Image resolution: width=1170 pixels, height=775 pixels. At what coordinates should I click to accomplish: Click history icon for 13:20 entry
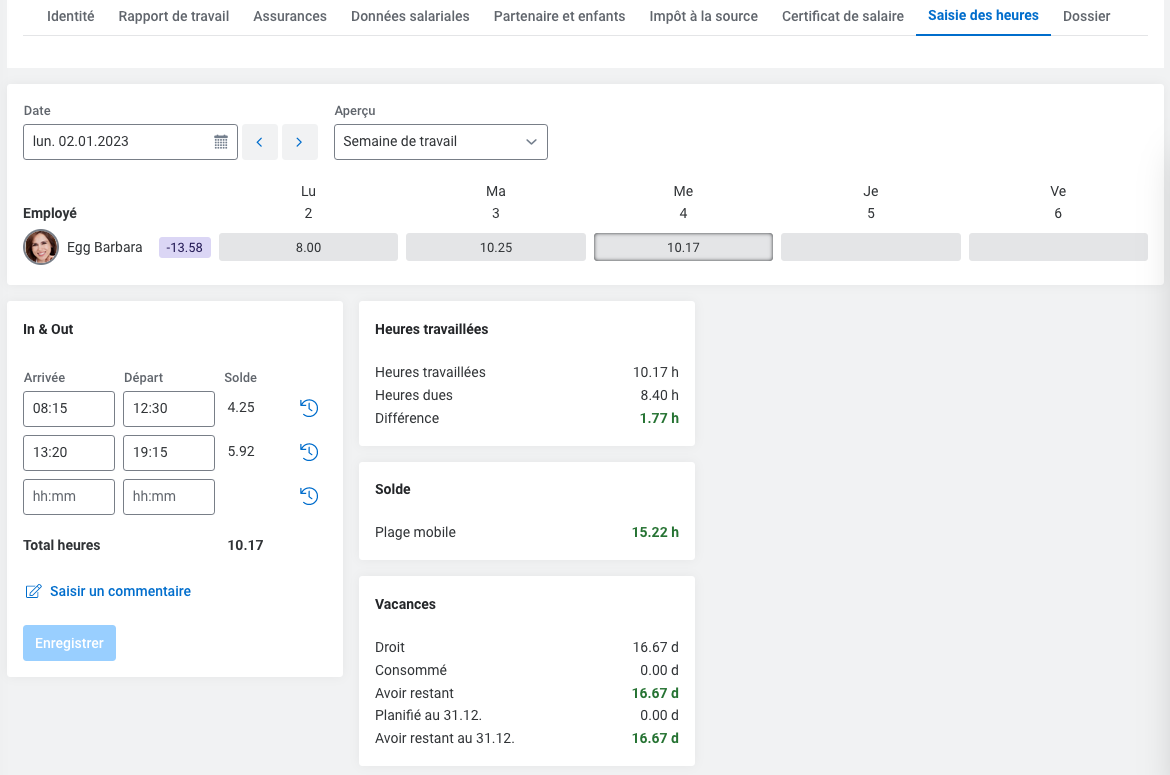pyautogui.click(x=309, y=452)
